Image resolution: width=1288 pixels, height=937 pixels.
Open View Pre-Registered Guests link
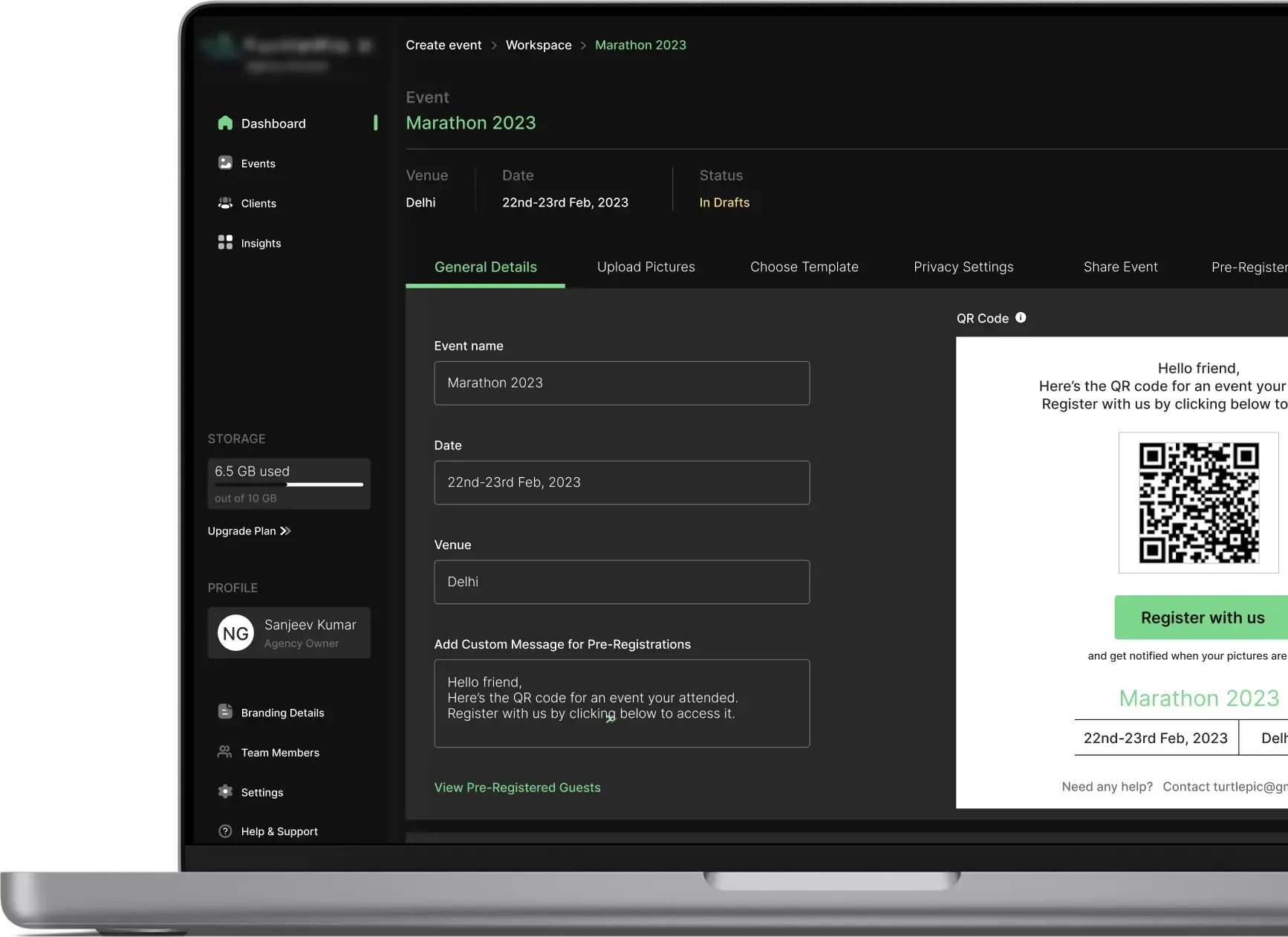pyautogui.click(x=517, y=788)
